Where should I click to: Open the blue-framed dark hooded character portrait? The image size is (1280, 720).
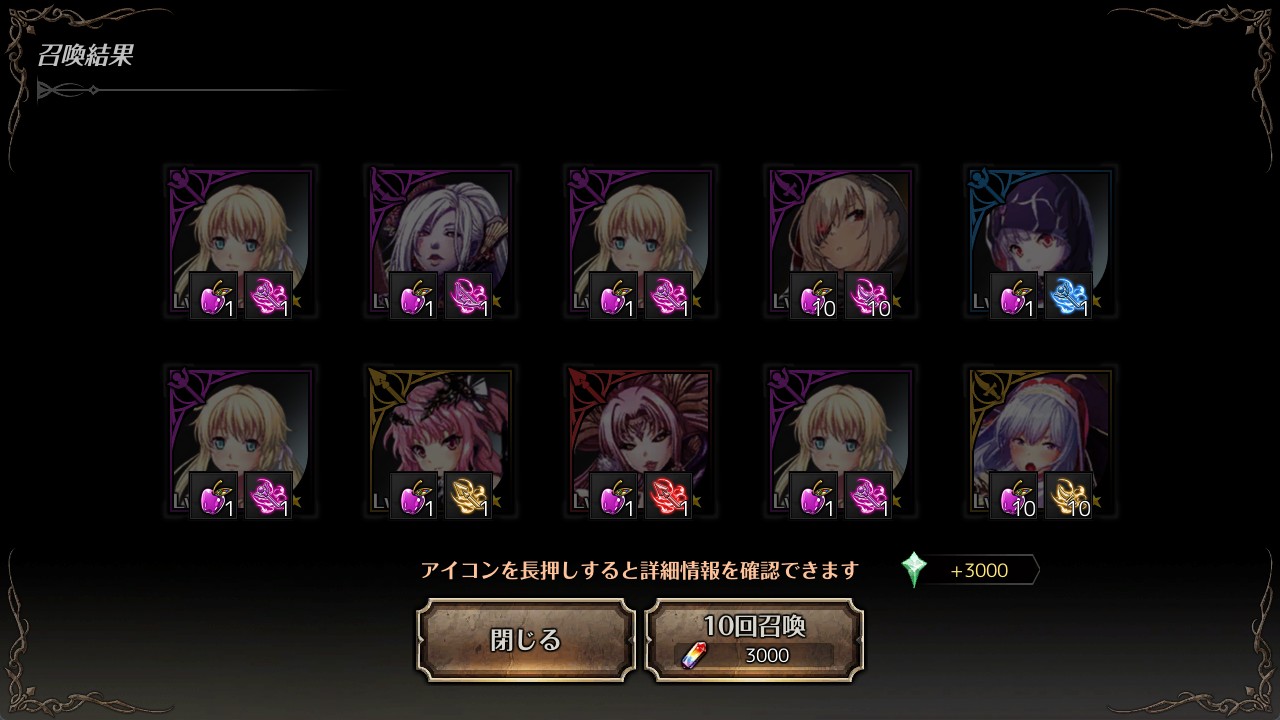point(1040,242)
